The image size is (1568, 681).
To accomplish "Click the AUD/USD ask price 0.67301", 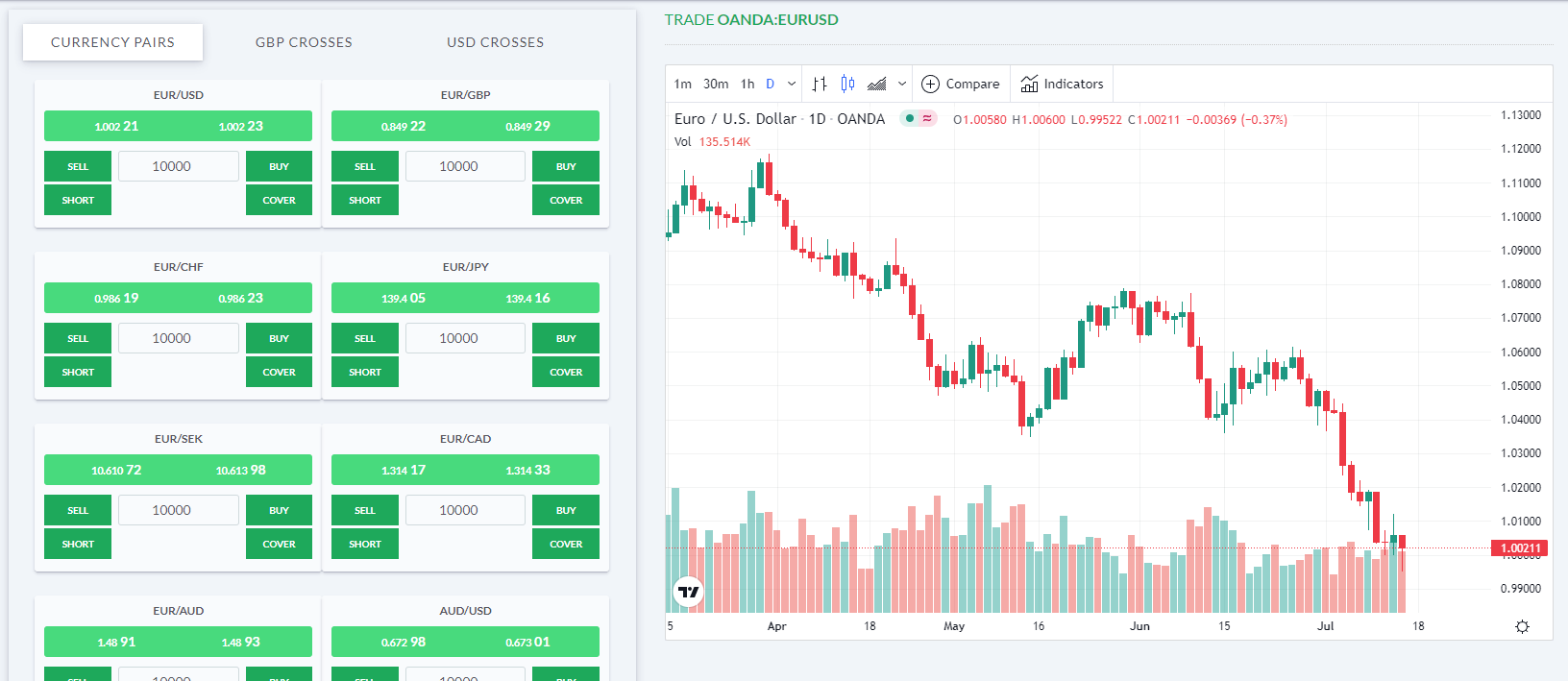I will click(527, 642).
